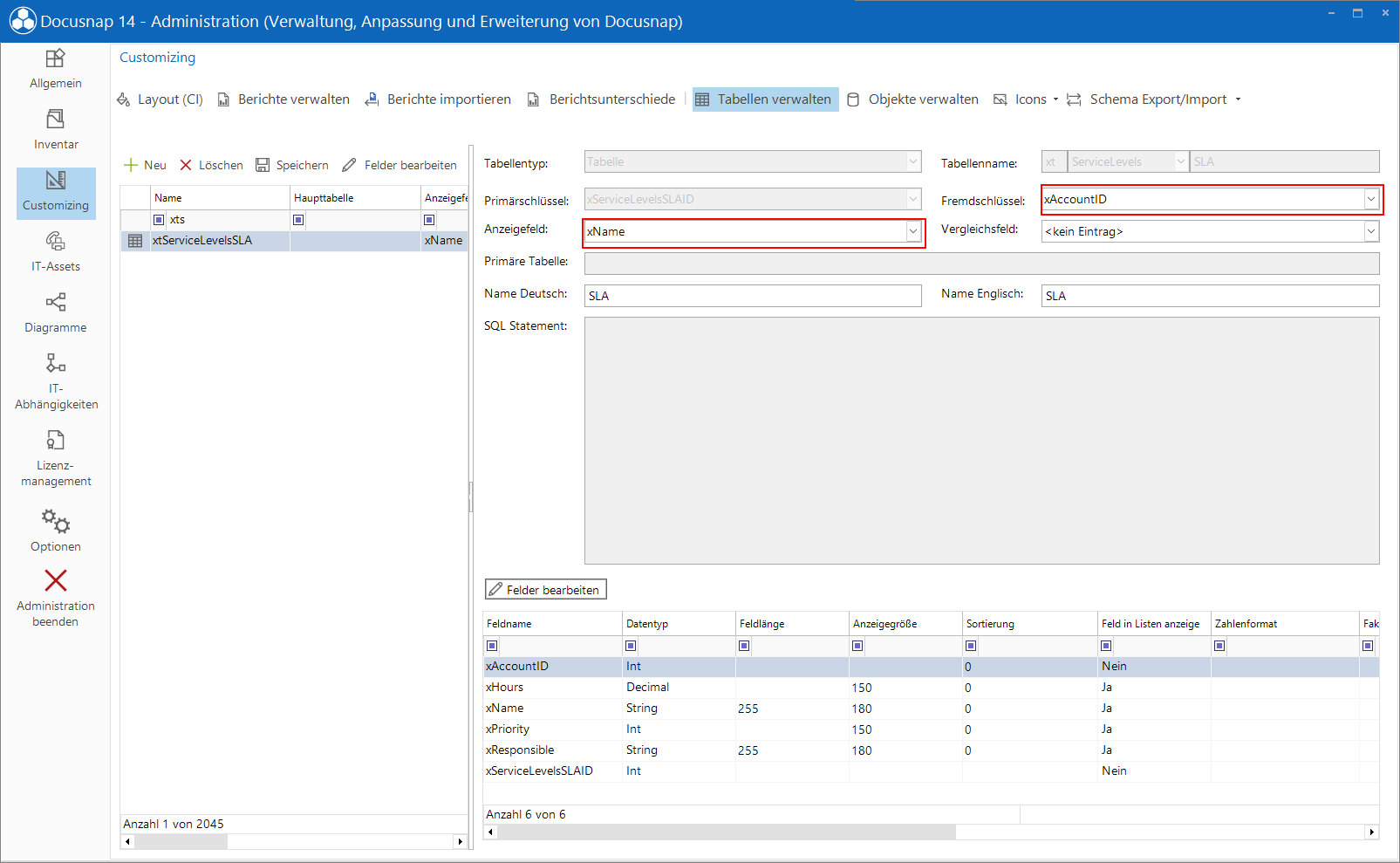1400x863 pixels.
Task: Open Objekte verwalten
Action: point(913,99)
